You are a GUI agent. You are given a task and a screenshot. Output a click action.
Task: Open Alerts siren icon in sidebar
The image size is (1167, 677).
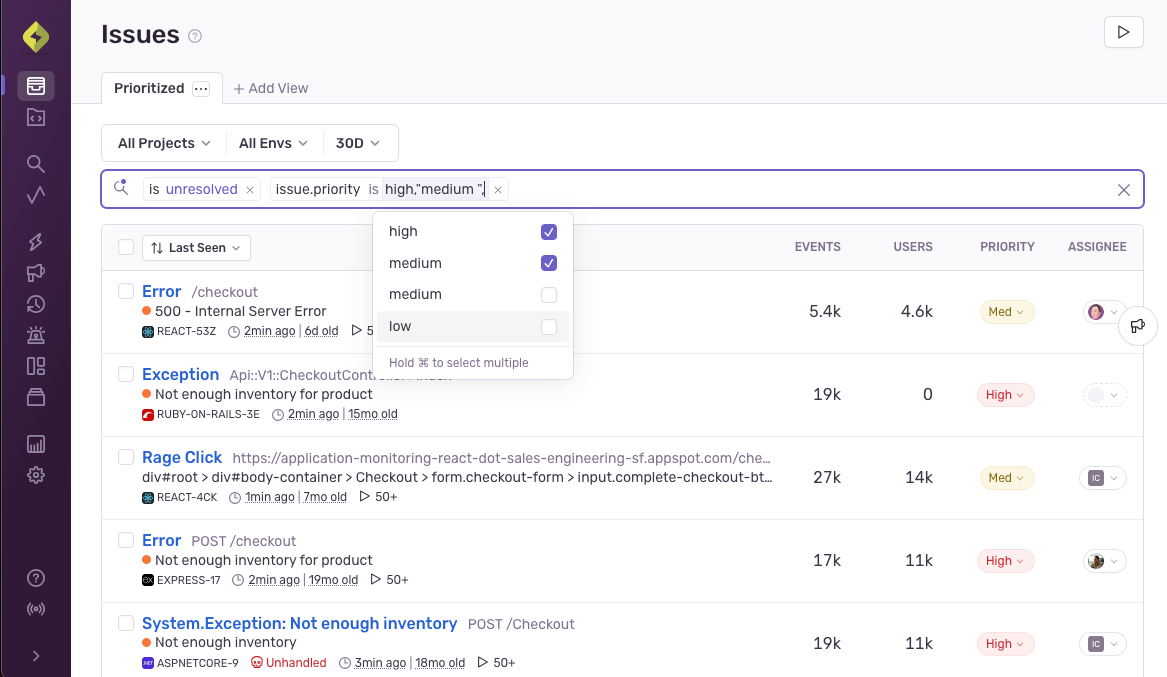click(x=36, y=336)
